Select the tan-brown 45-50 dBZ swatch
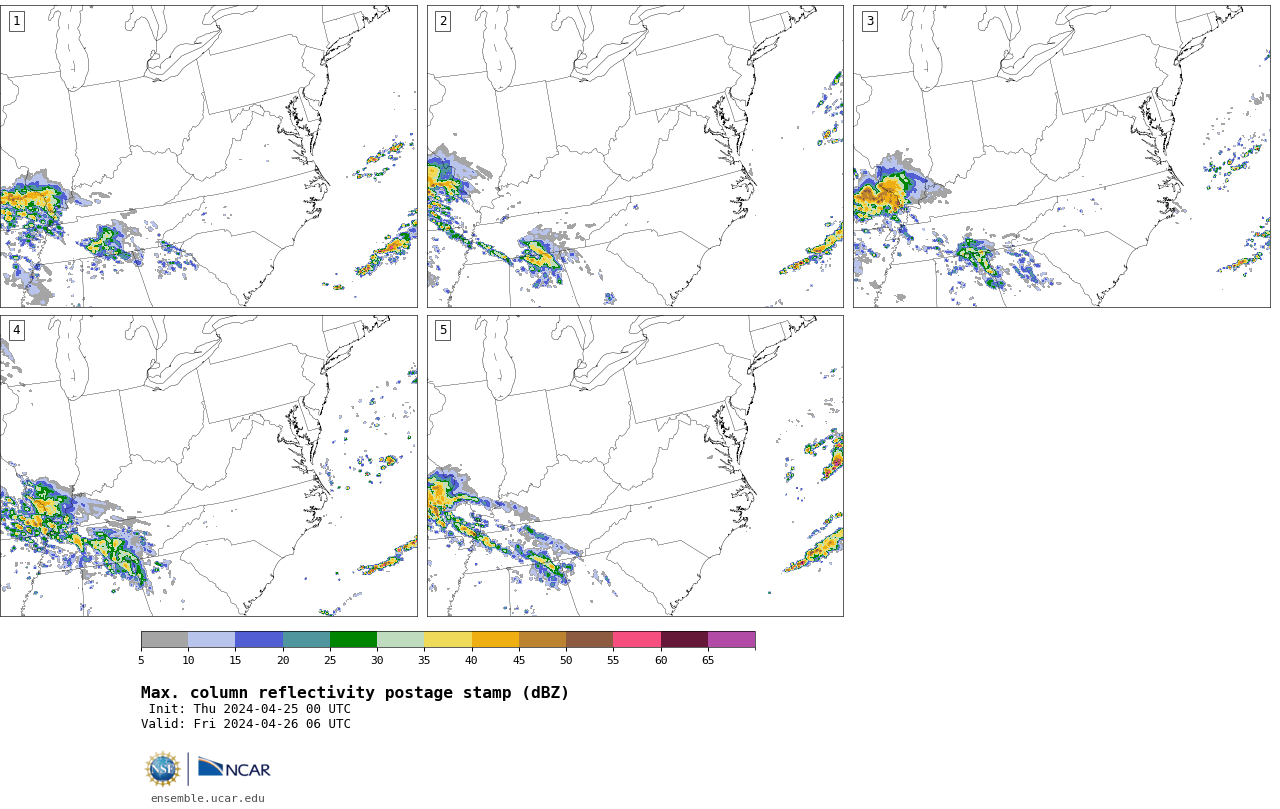 pos(542,640)
